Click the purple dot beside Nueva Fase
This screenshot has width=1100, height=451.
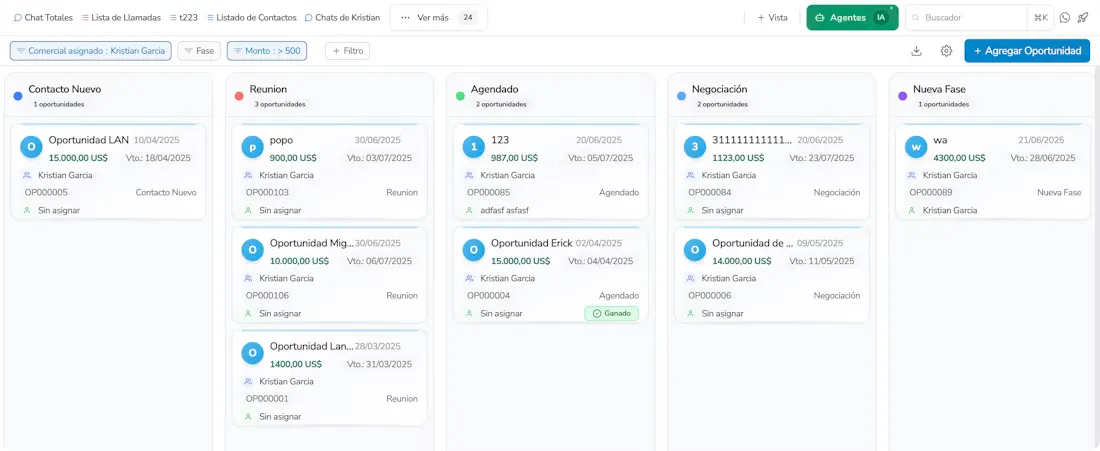click(903, 96)
